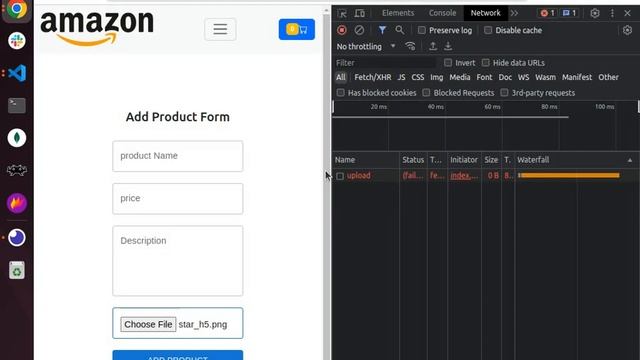Open the Trash dock icon

point(17,270)
